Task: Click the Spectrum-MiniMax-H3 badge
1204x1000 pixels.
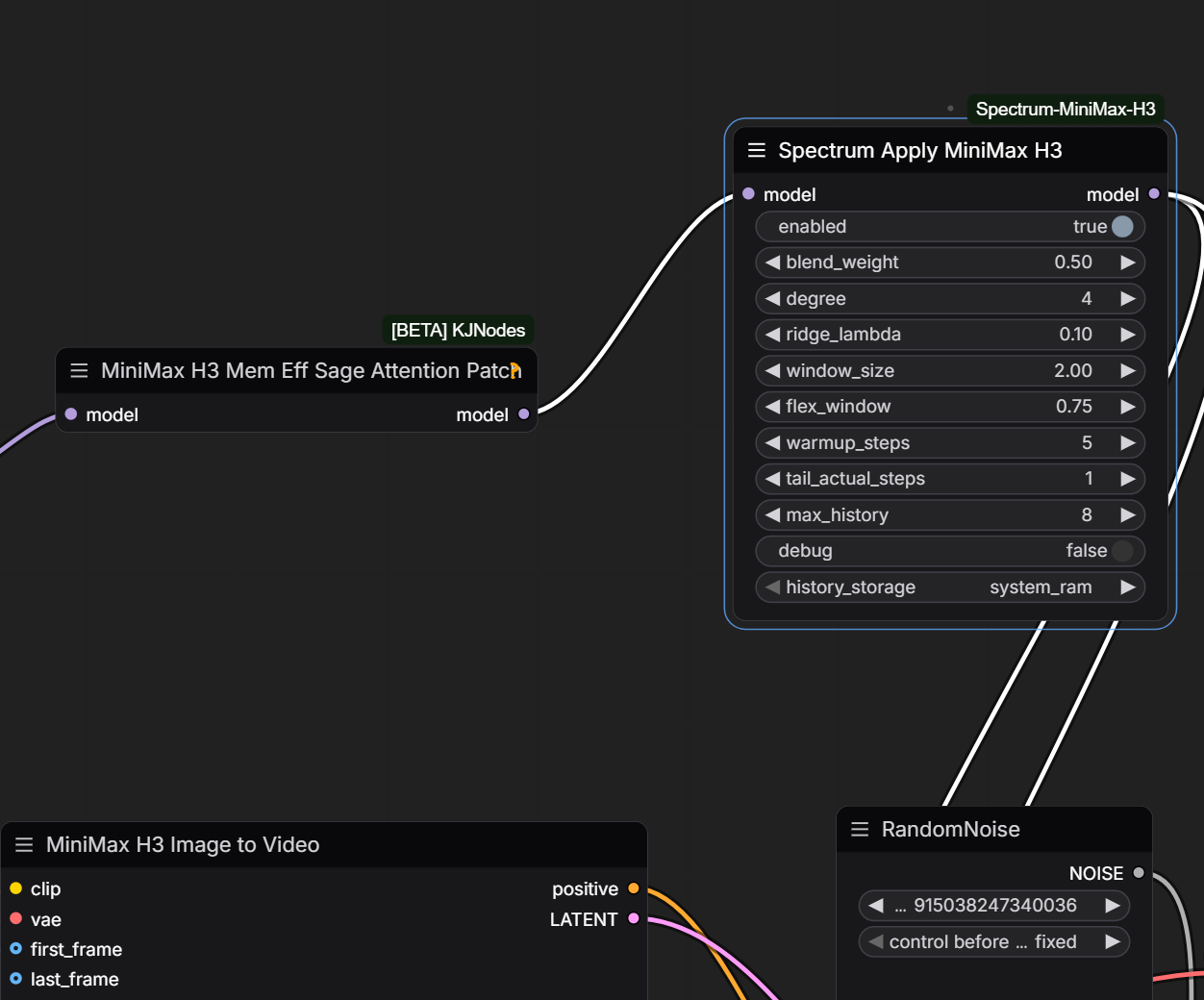Action: click(1066, 109)
